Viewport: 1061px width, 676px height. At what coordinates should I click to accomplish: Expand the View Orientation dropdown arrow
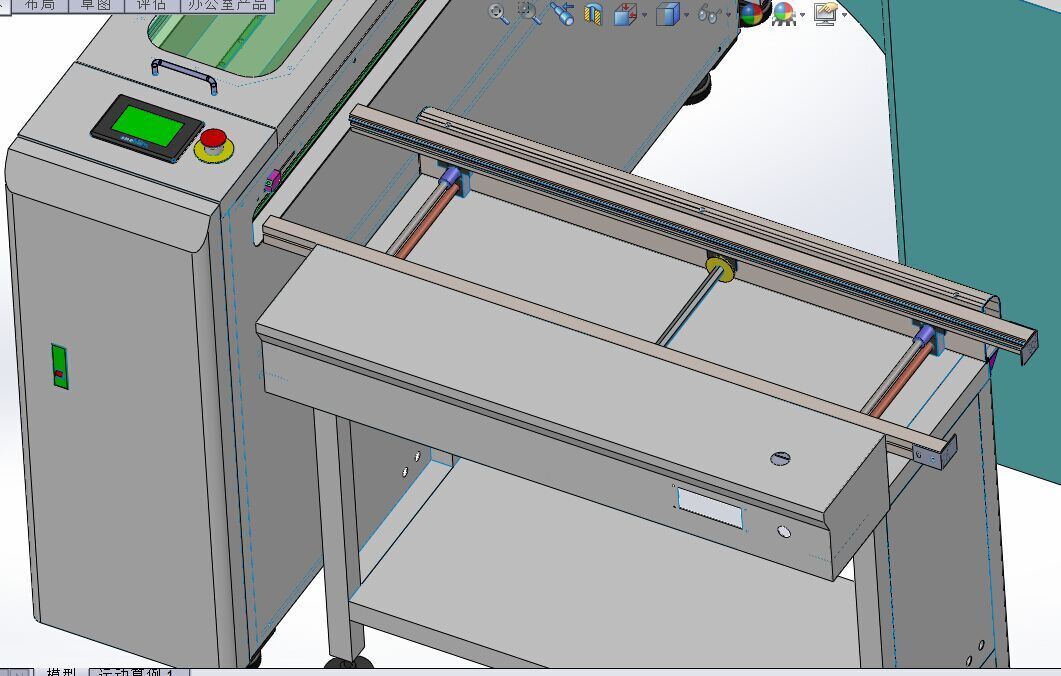click(x=644, y=15)
